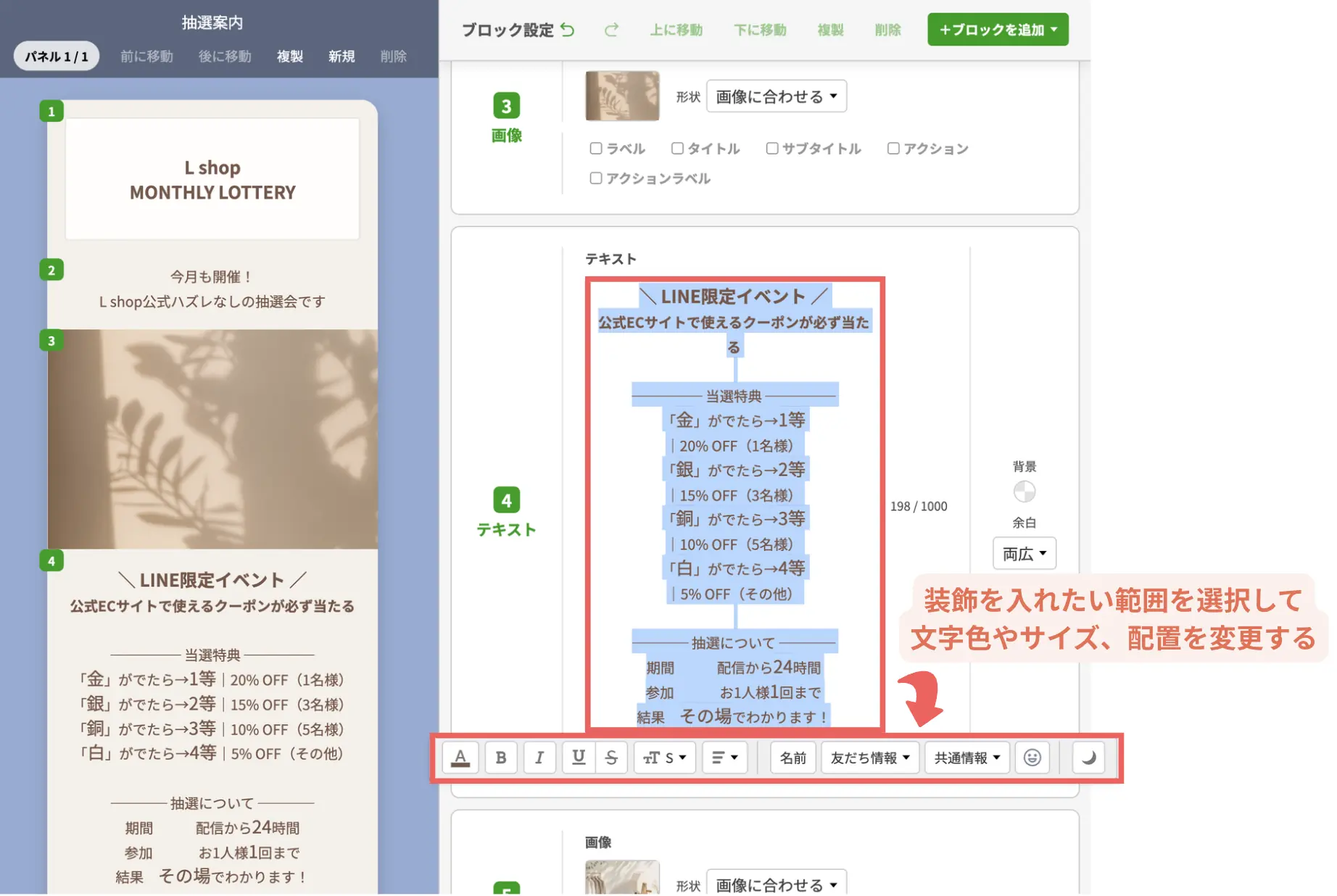Click the redo arrow icon
This screenshot has width=1337, height=896.
(612, 30)
